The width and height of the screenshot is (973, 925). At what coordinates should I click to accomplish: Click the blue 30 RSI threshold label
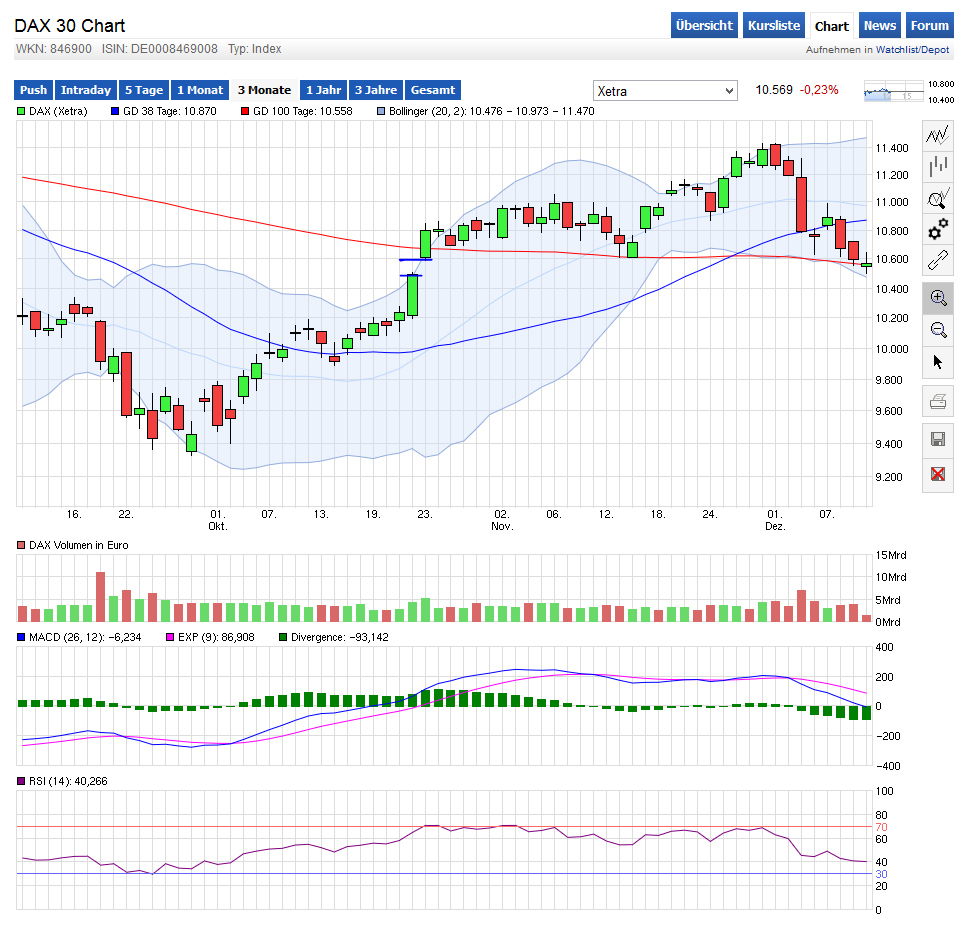[x=881, y=874]
